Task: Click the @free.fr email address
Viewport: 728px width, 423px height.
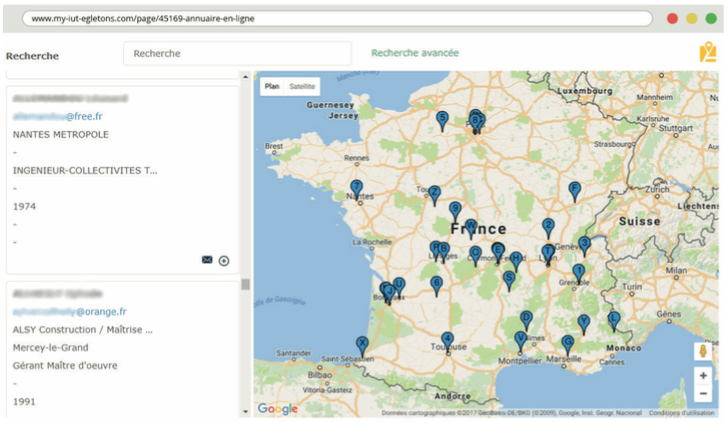Action: (58, 117)
